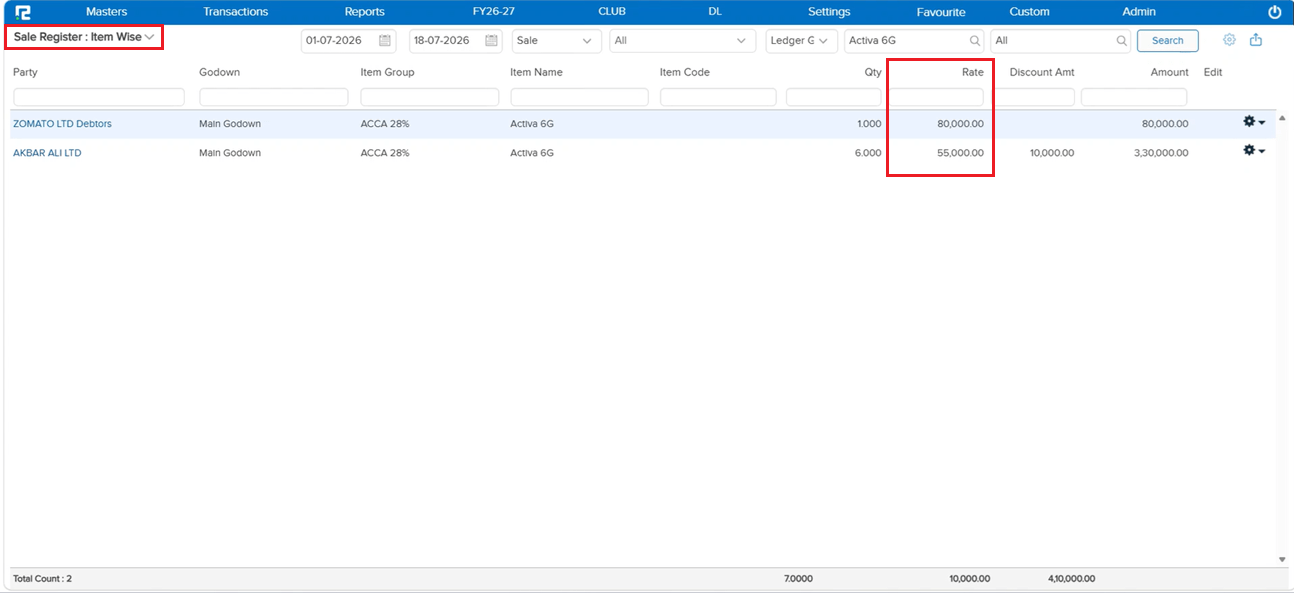The width and height of the screenshot is (1294, 593).
Task: Click search magnifier in the All field
Action: (1122, 41)
